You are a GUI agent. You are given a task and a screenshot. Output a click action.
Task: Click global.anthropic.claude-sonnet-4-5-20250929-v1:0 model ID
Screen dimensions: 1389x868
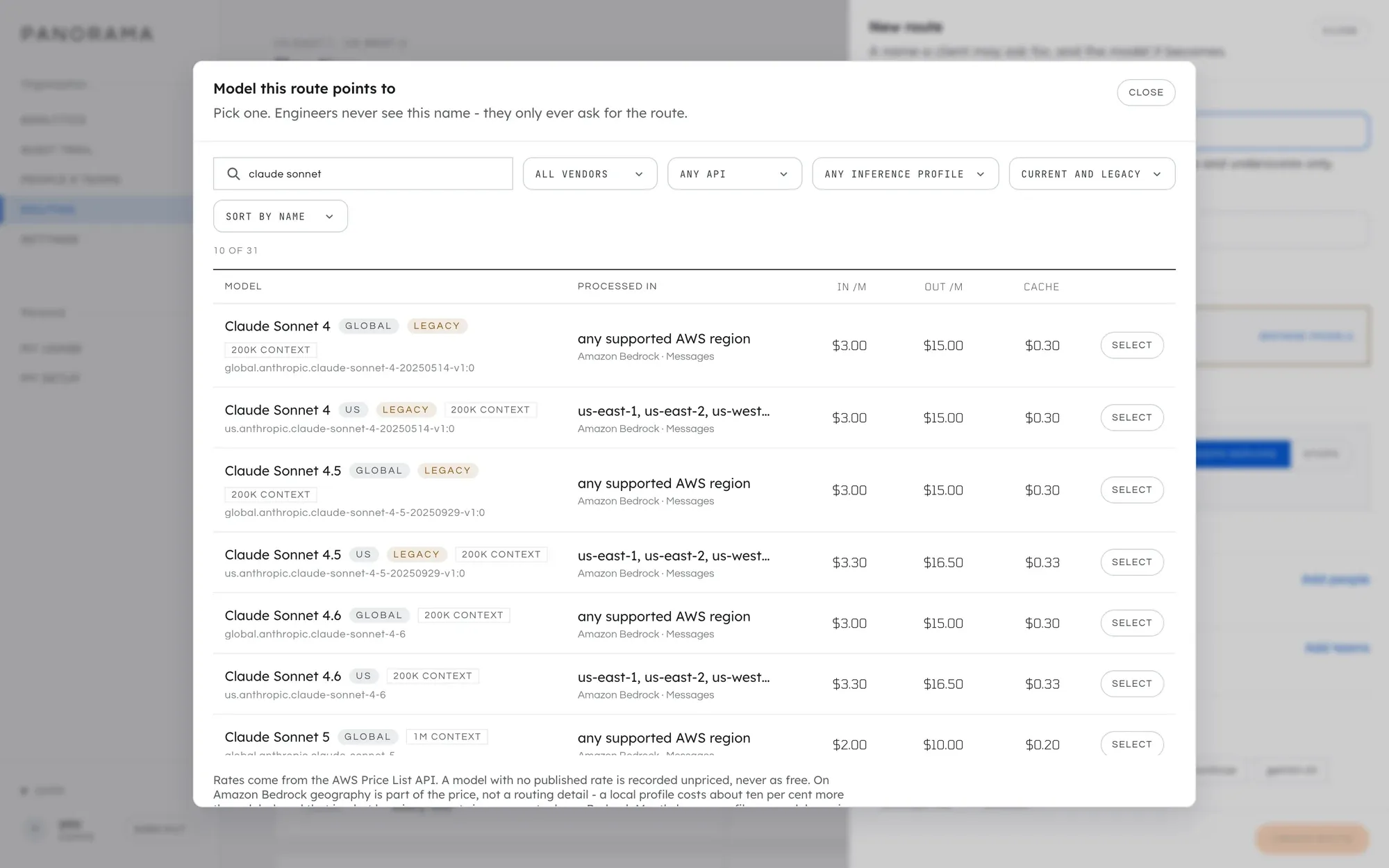[355, 512]
